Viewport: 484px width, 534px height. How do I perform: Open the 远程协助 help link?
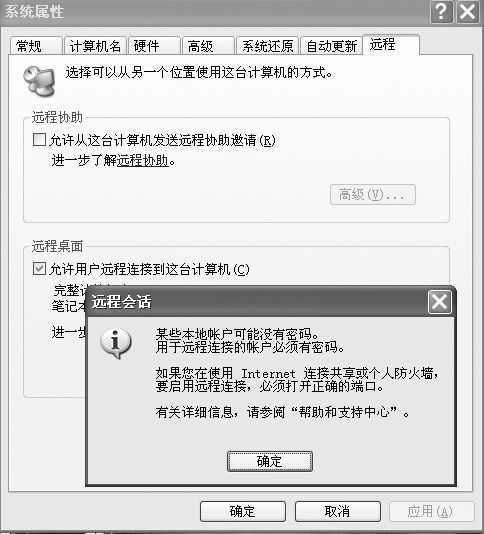coord(143,160)
